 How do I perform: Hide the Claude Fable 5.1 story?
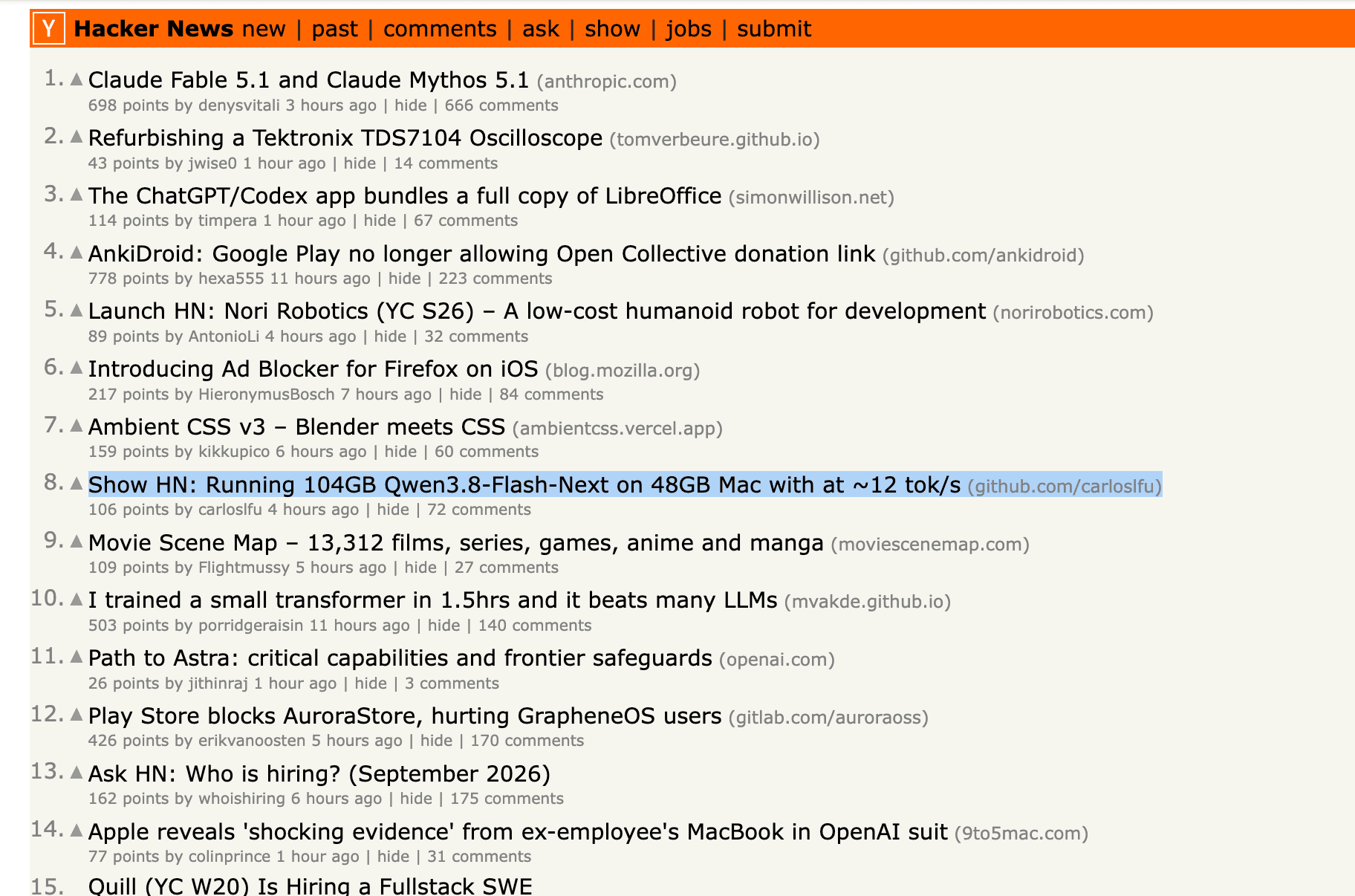point(411,105)
